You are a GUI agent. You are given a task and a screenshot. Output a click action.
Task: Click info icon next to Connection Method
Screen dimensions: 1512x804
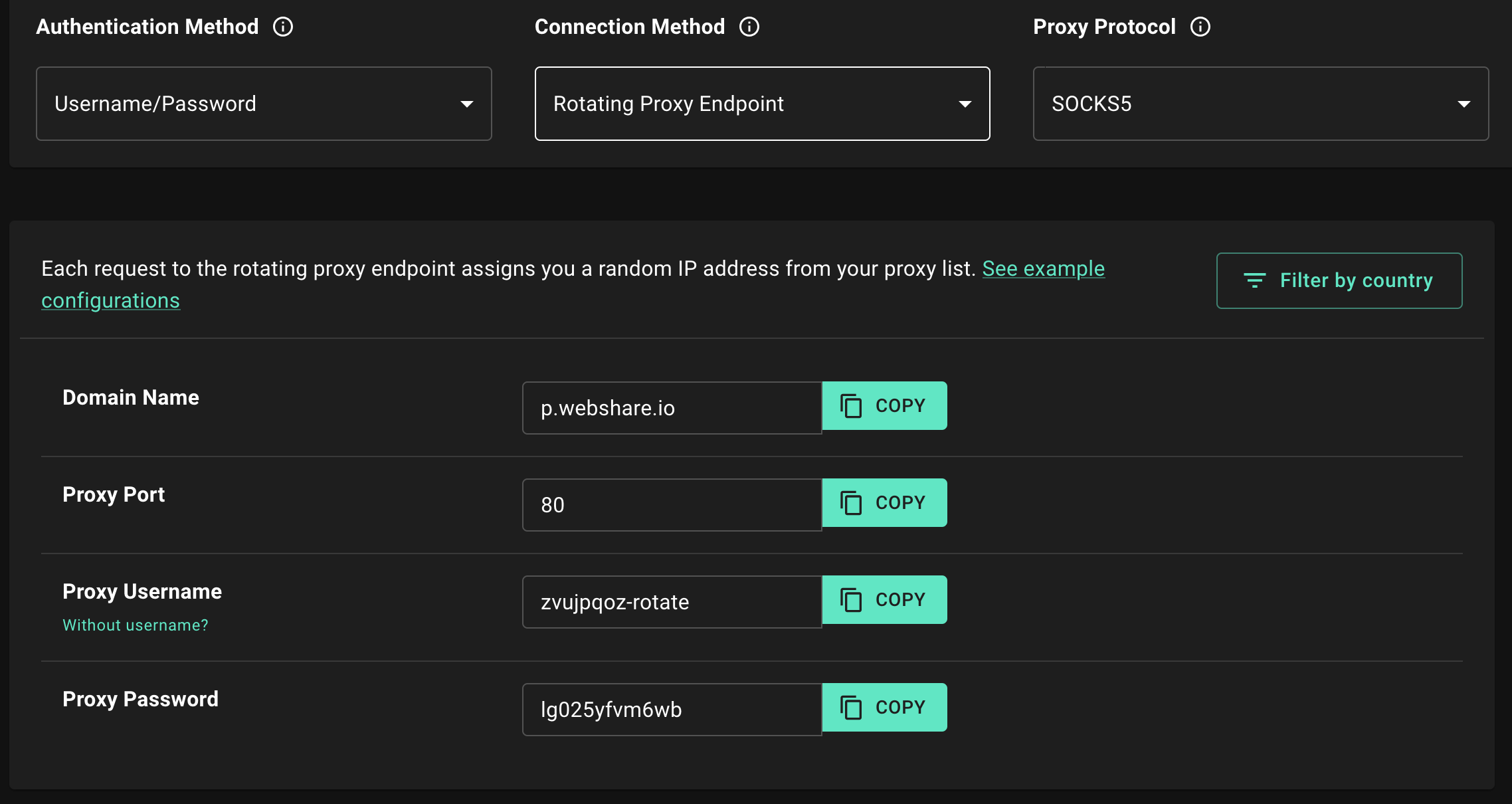(749, 27)
